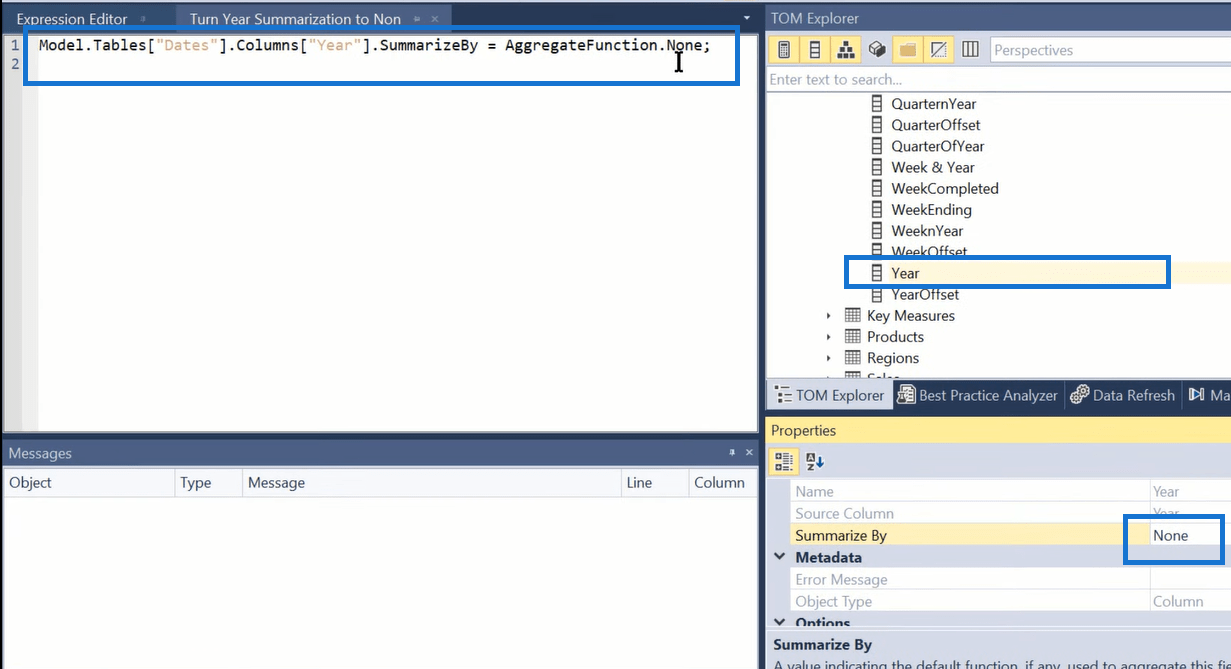This screenshot has width=1231, height=669.
Task: Switch properties to categorized view
Action: [x=784, y=461]
